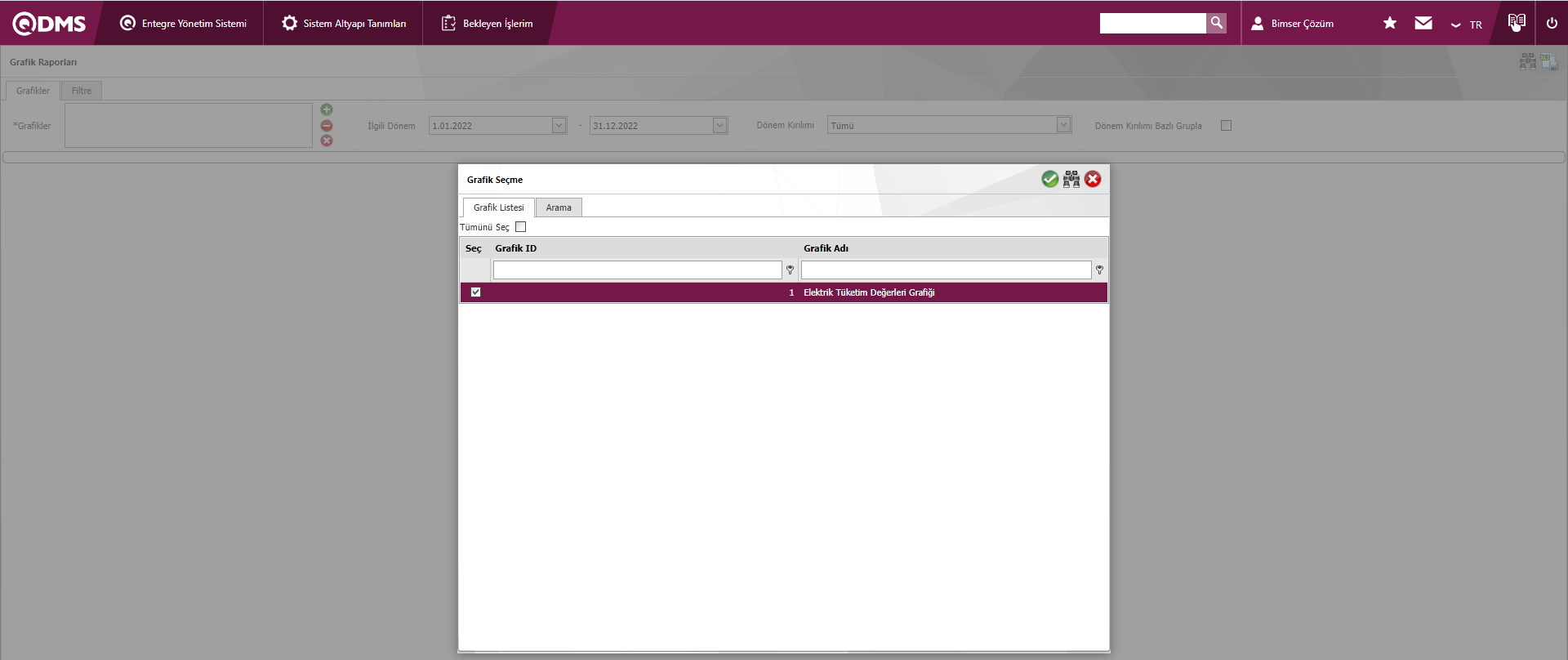Click the binoculars search icon in dialog header
The image size is (1568, 660).
[1071, 179]
